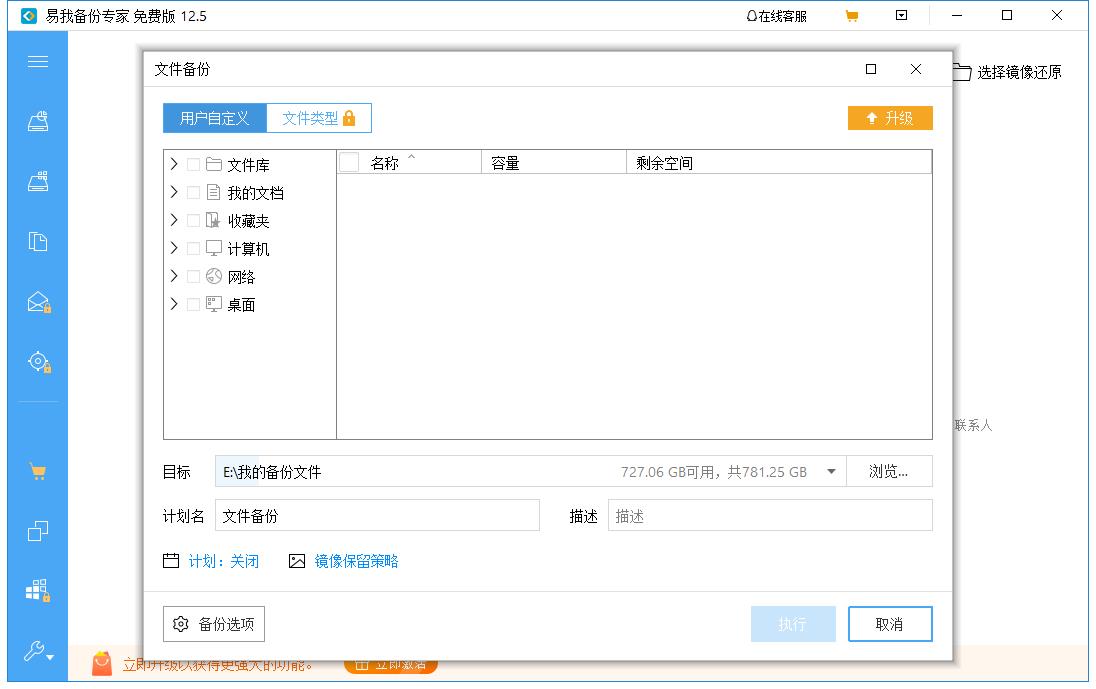Maximize the 文件备份 dialog
Screen dimensions: 1096x689
871,69
